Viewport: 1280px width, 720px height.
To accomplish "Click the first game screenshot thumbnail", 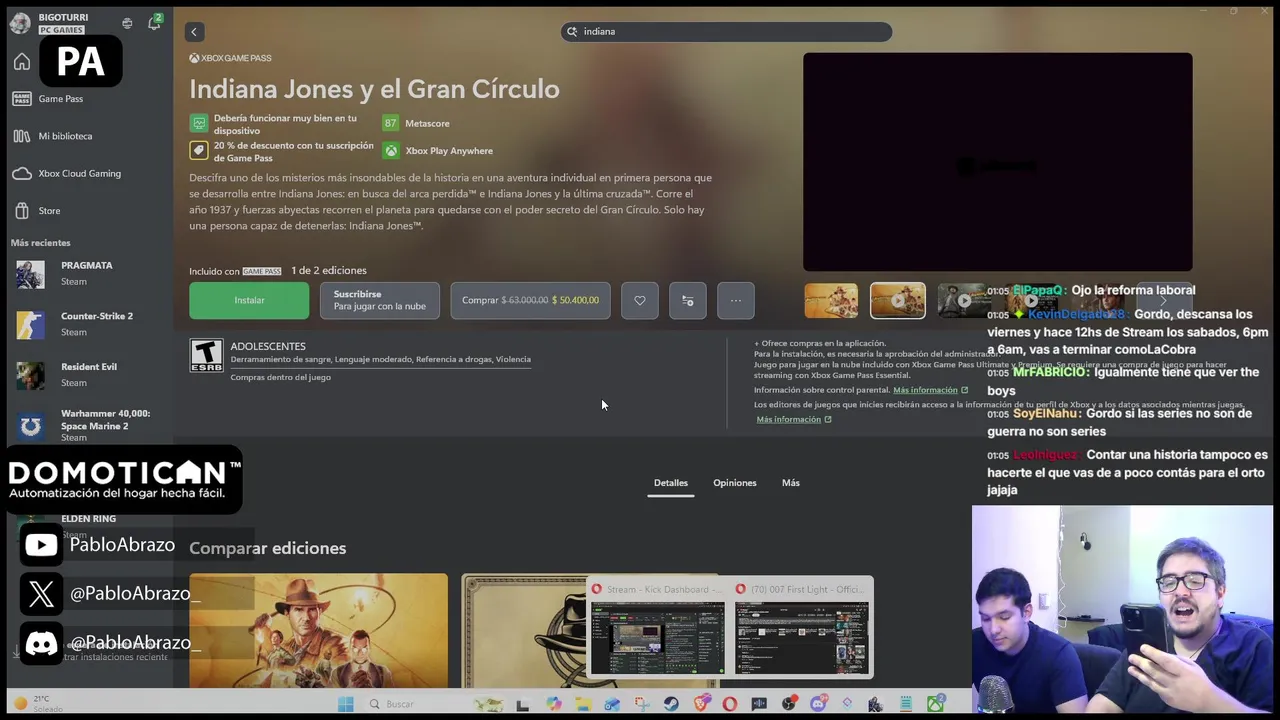I will click(831, 301).
